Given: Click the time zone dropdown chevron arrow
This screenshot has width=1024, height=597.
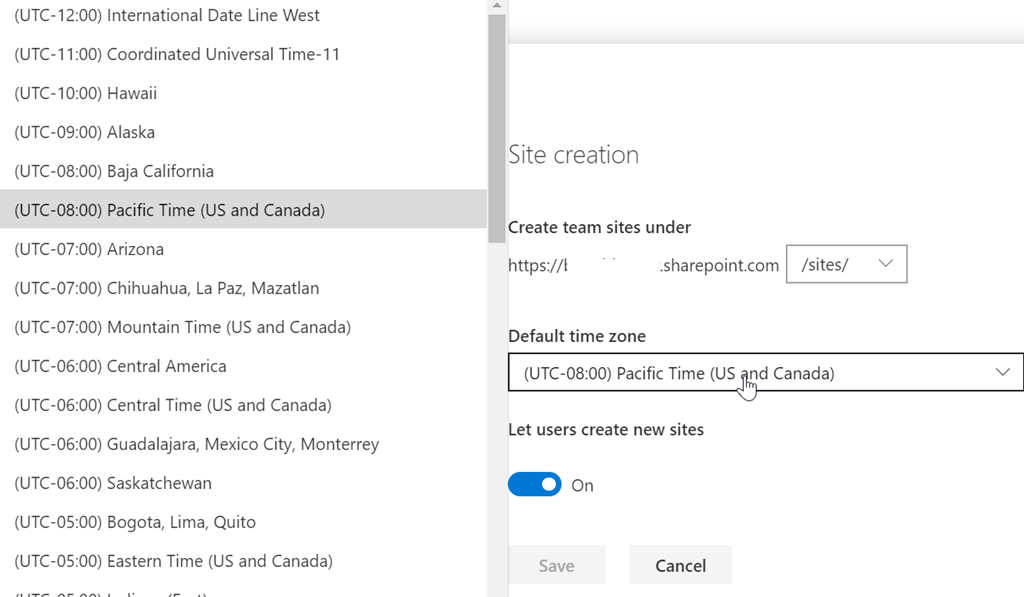Looking at the screenshot, I should click(x=1003, y=373).
